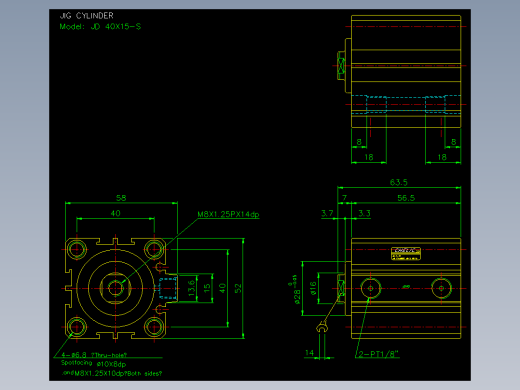The height and width of the screenshot is (390, 520).
Task: Select the 'M8X1.25X10dp?Both sides?' note
Action: (118, 373)
